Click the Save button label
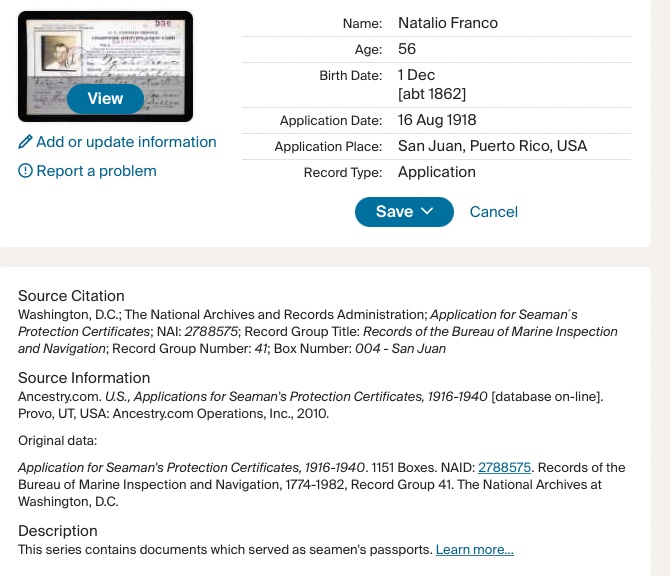This screenshot has height=576, width=670. [394, 212]
